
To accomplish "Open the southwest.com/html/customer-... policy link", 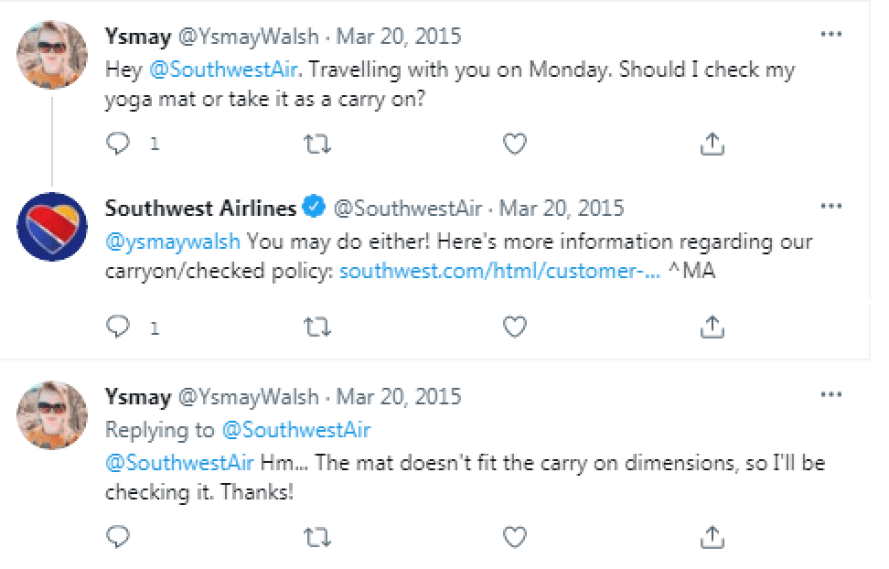I will tap(499, 271).
